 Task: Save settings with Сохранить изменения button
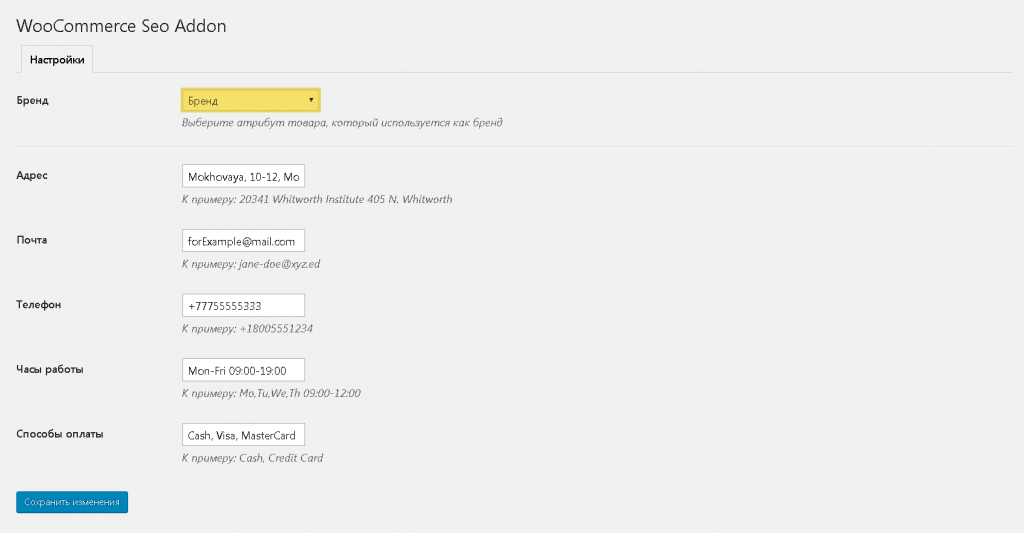72,502
